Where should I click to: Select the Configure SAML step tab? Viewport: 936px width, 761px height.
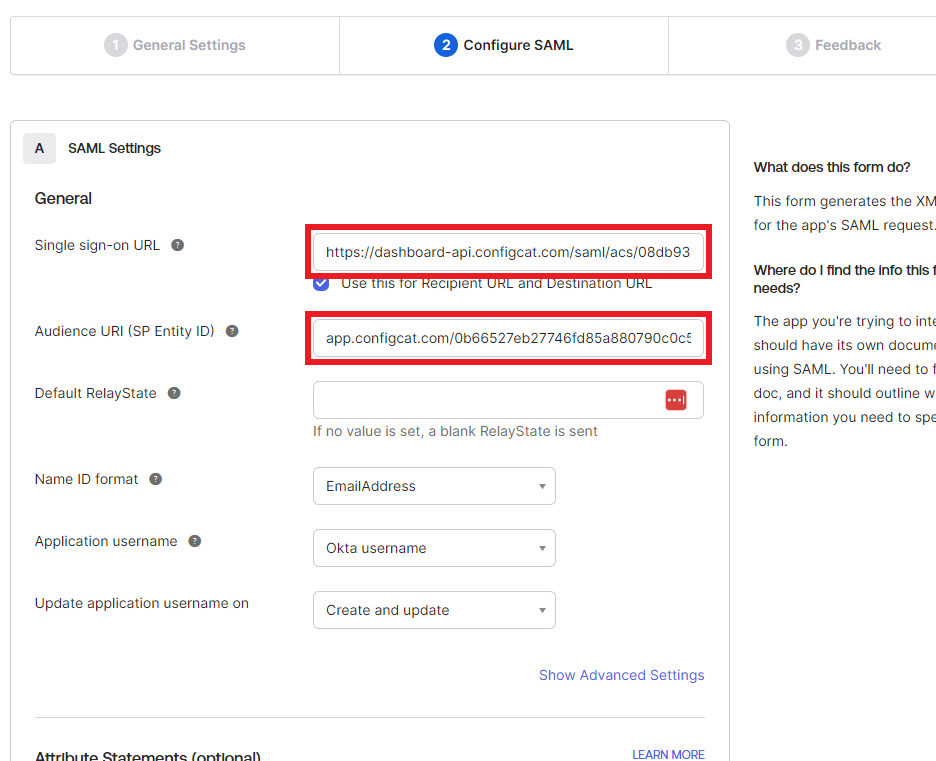coord(504,45)
